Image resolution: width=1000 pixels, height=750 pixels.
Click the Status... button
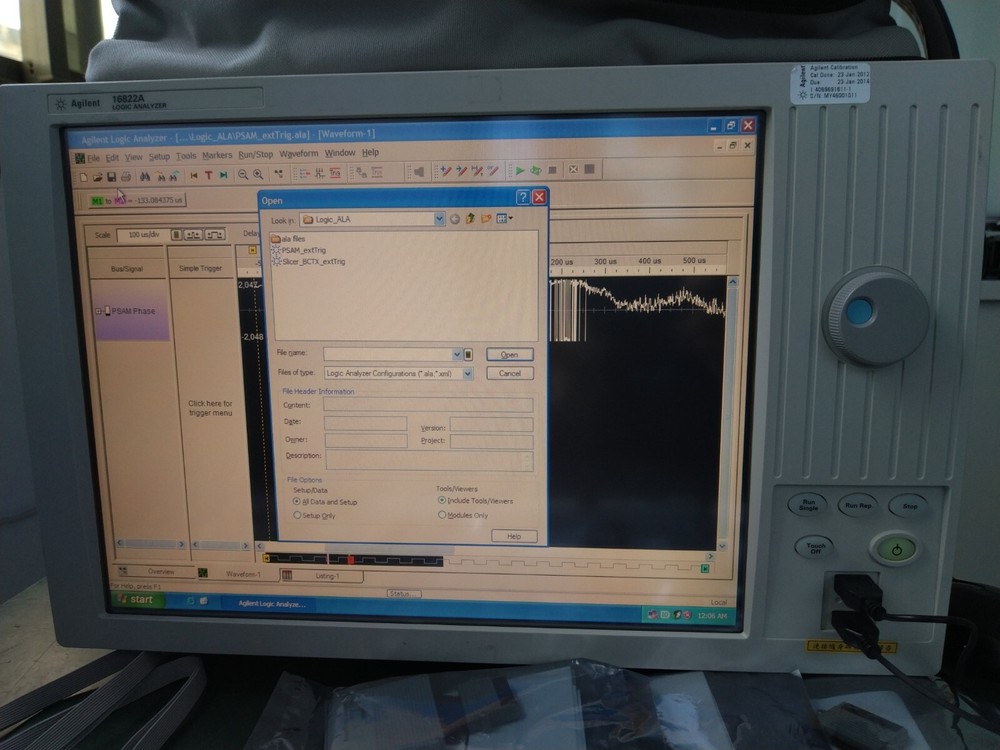click(404, 593)
